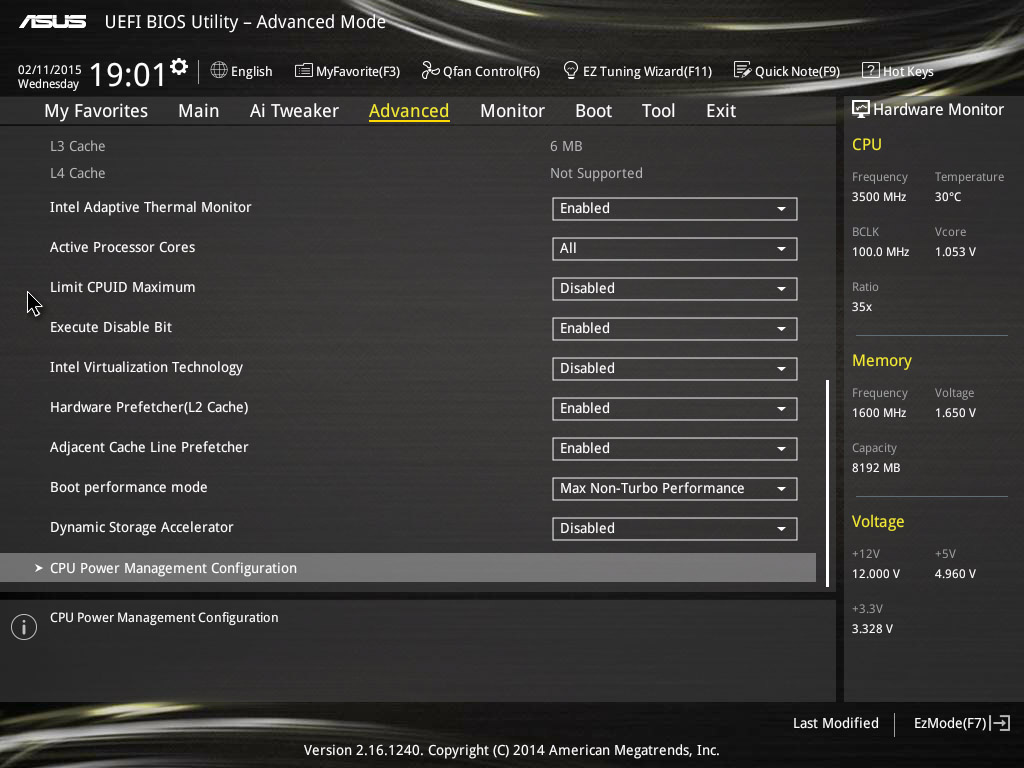The height and width of the screenshot is (768, 1024).
Task: Expand CPU Power Management Configuration submenu
Action: (408, 568)
